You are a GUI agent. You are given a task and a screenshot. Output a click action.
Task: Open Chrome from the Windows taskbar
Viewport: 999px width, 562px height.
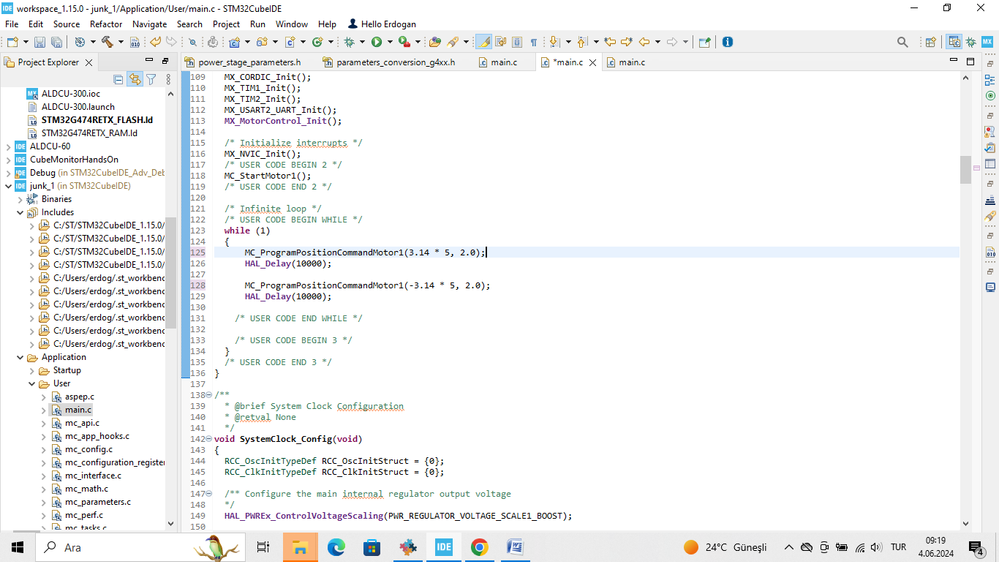479,547
